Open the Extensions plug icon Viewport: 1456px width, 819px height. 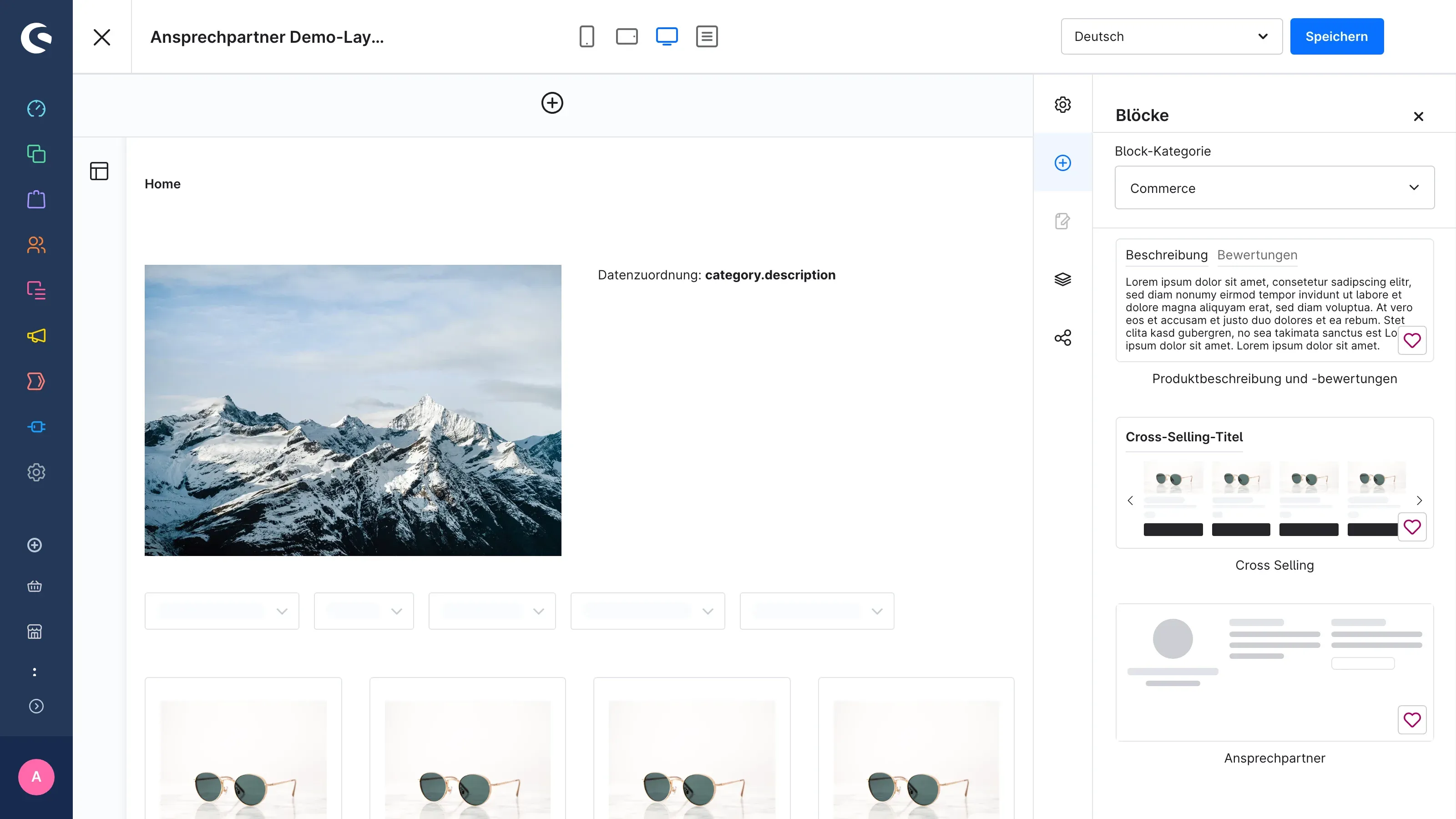[36, 427]
